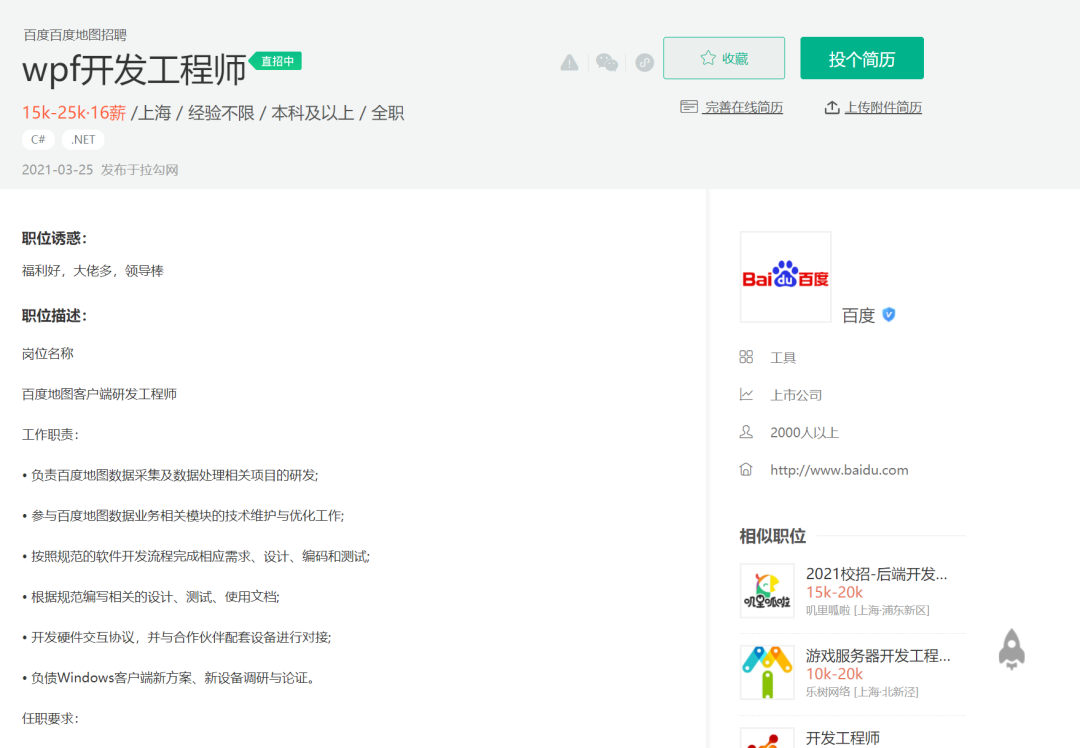Screen dimensions: 1080x748
Task: Click the 任职要求 label
Action: tap(50, 718)
